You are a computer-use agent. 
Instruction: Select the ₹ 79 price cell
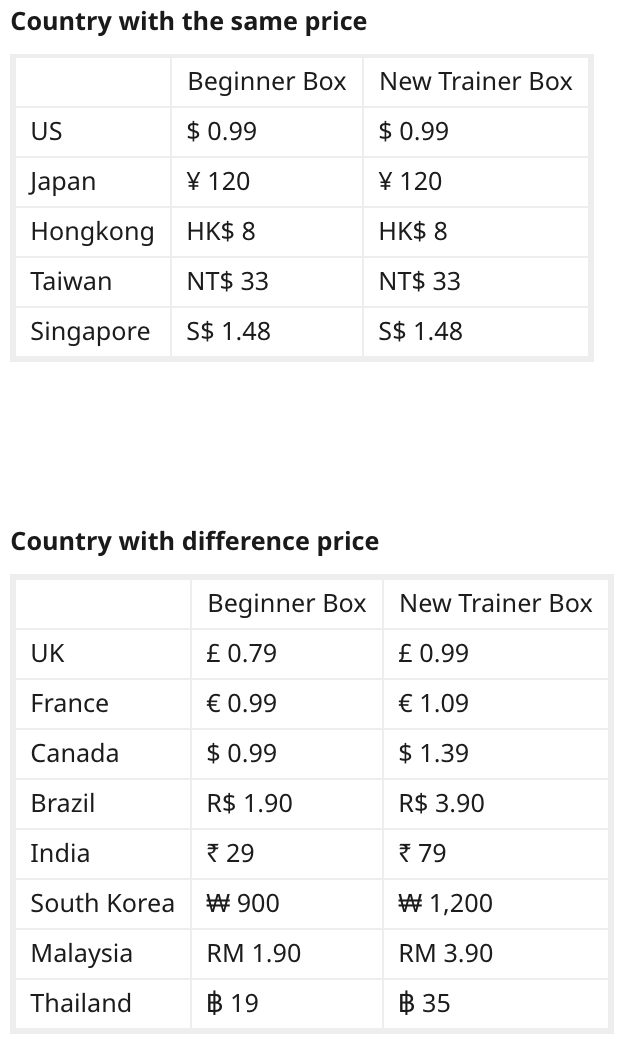[x=422, y=854]
